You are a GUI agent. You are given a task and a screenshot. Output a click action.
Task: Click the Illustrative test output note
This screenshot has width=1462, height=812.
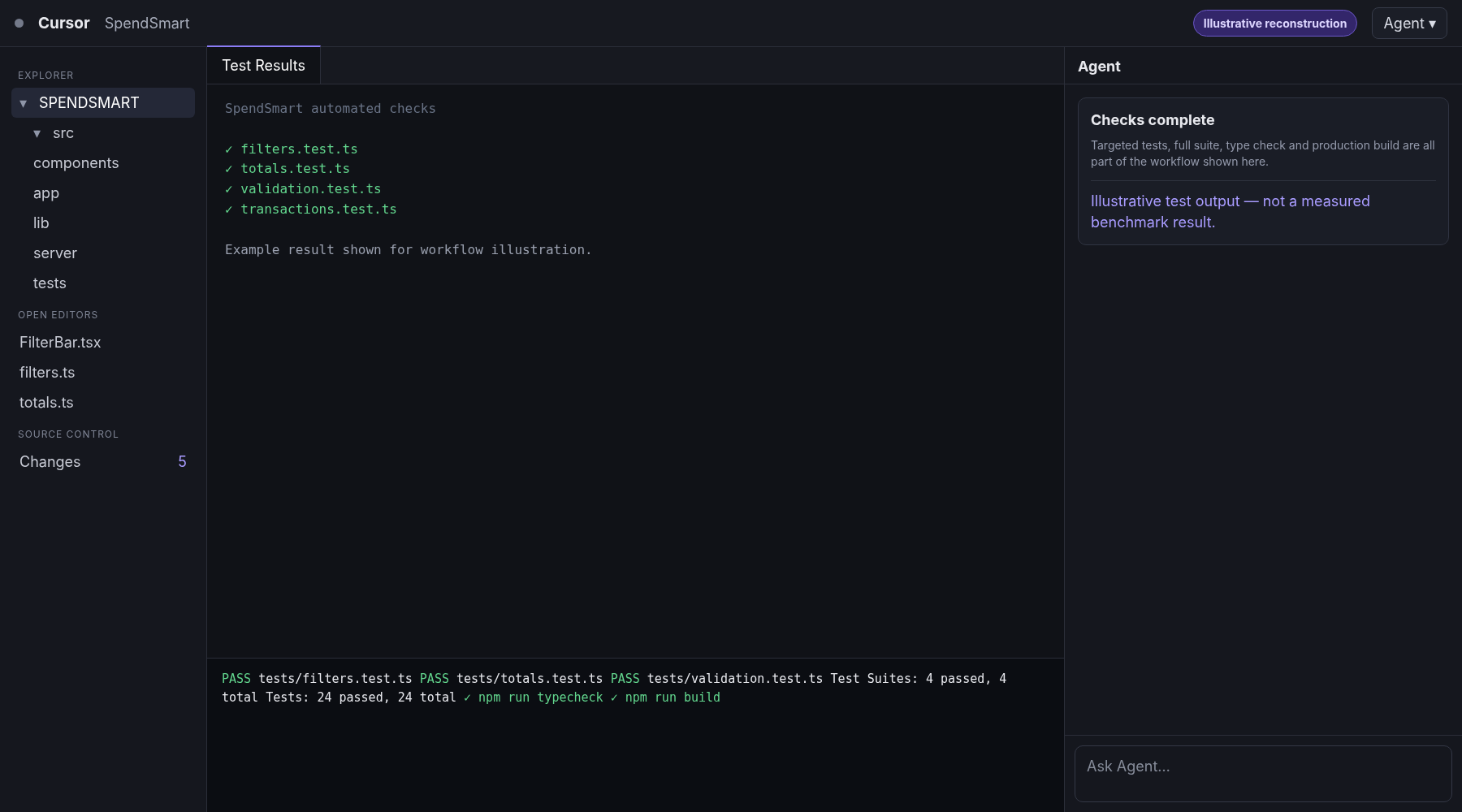pyautogui.click(x=1230, y=212)
